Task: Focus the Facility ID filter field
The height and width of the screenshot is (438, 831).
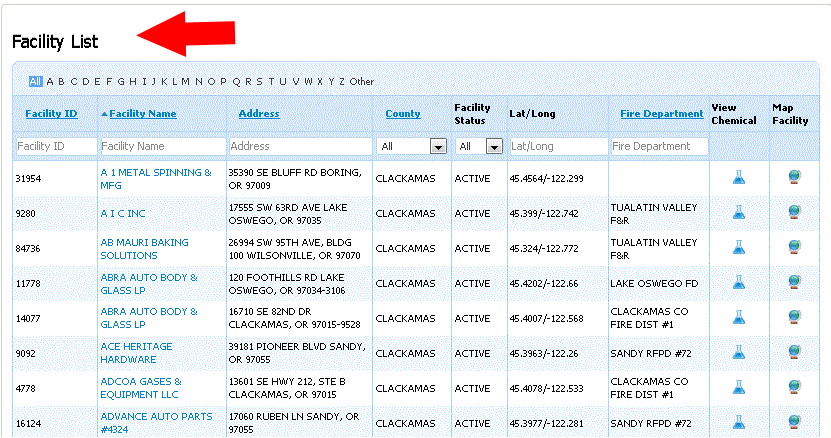Action: click(56, 146)
